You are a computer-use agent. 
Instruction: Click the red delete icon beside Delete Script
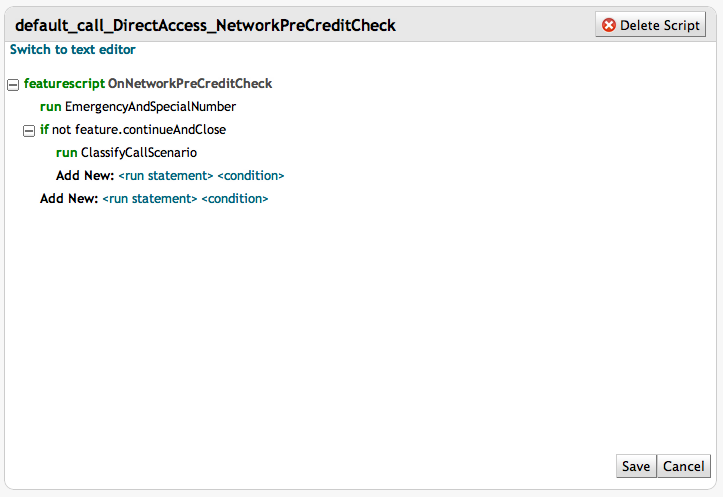point(609,25)
